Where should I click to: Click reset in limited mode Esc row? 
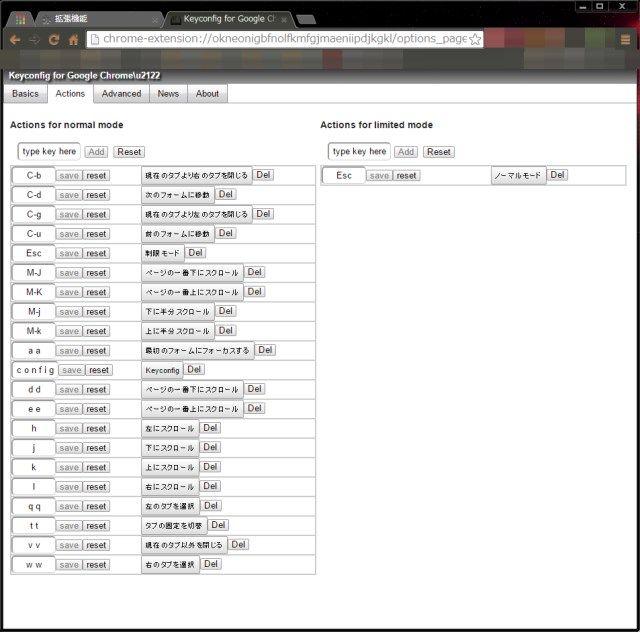407,176
